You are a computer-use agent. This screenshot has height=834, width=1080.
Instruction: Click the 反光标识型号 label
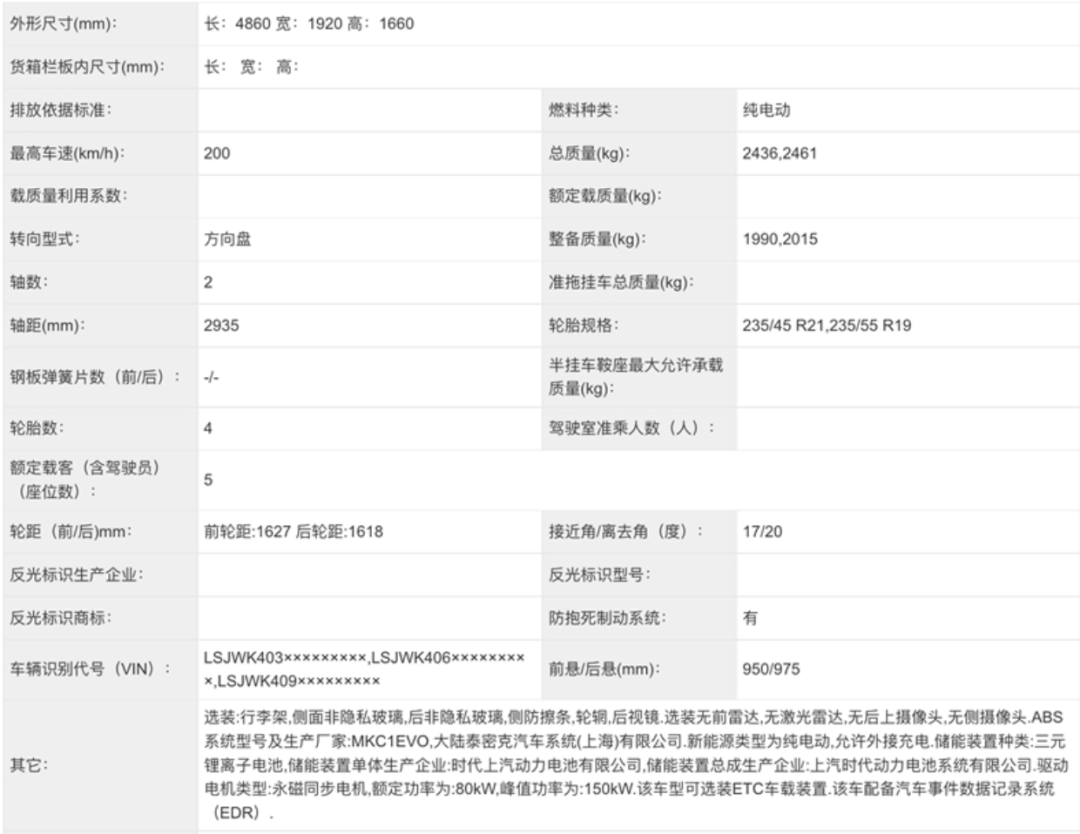click(x=599, y=575)
